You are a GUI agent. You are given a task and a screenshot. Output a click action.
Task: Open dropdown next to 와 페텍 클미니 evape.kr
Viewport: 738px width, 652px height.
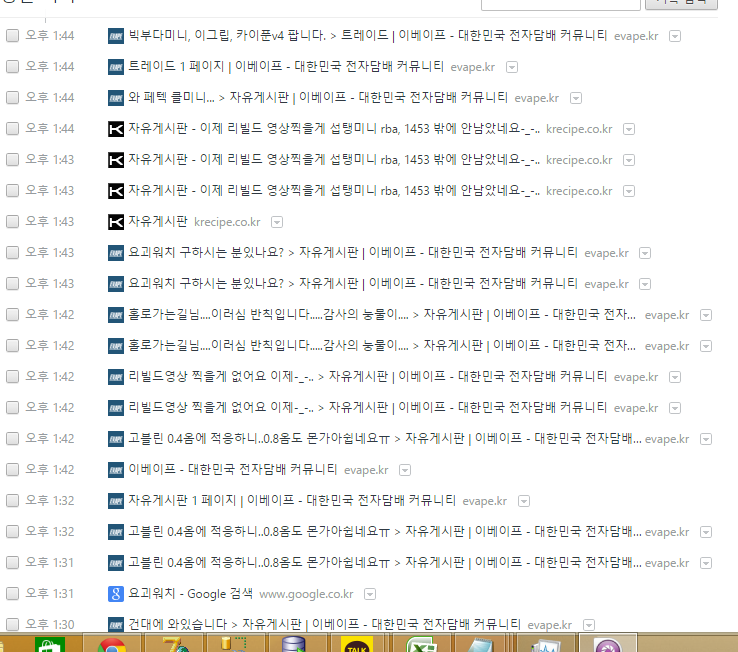click(x=576, y=98)
